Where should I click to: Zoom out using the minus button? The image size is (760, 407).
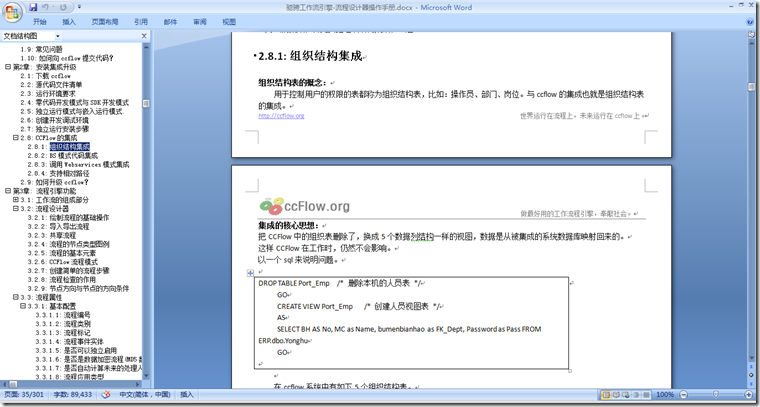(683, 395)
